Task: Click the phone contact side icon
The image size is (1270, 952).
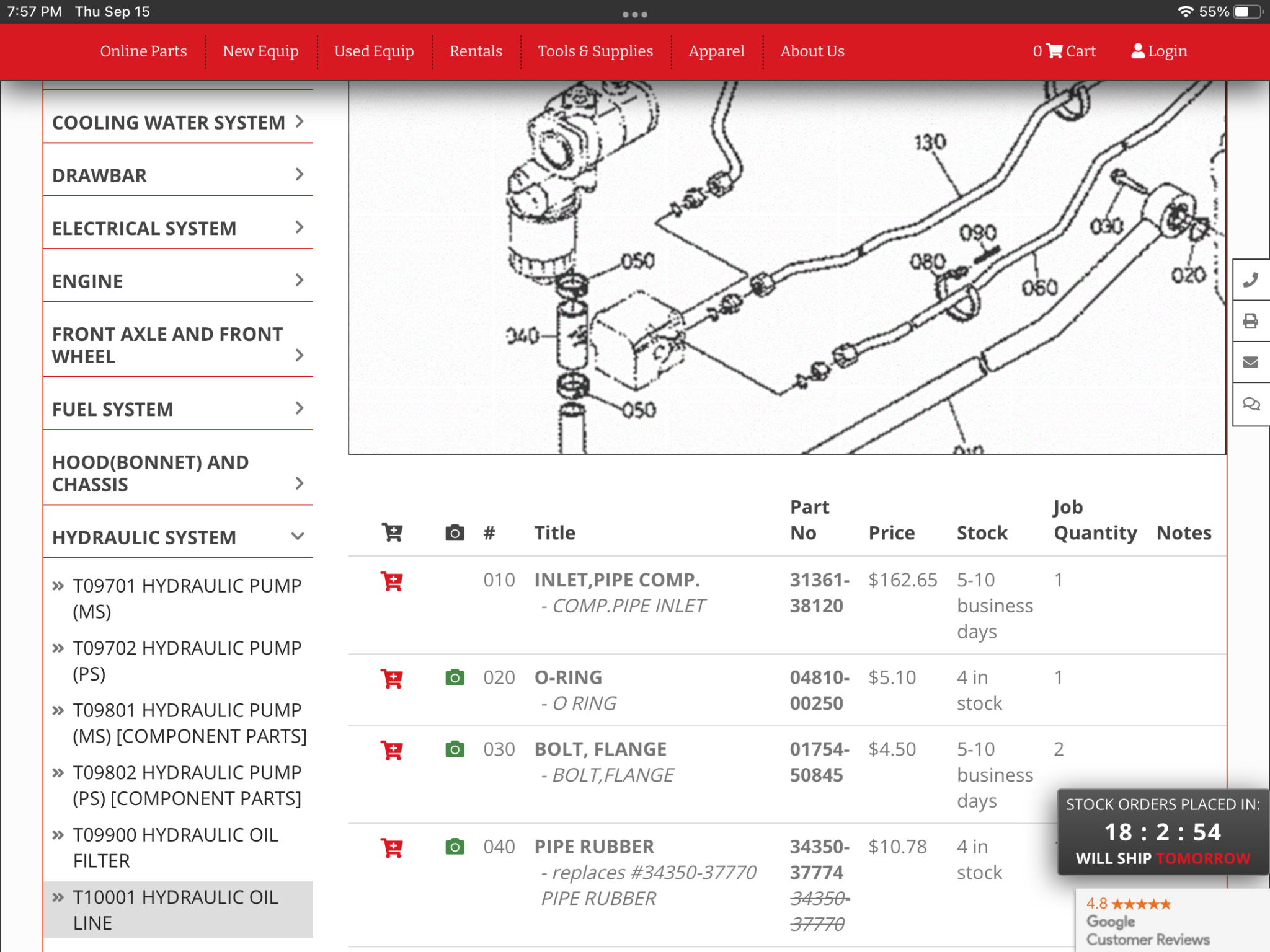Action: [1251, 280]
